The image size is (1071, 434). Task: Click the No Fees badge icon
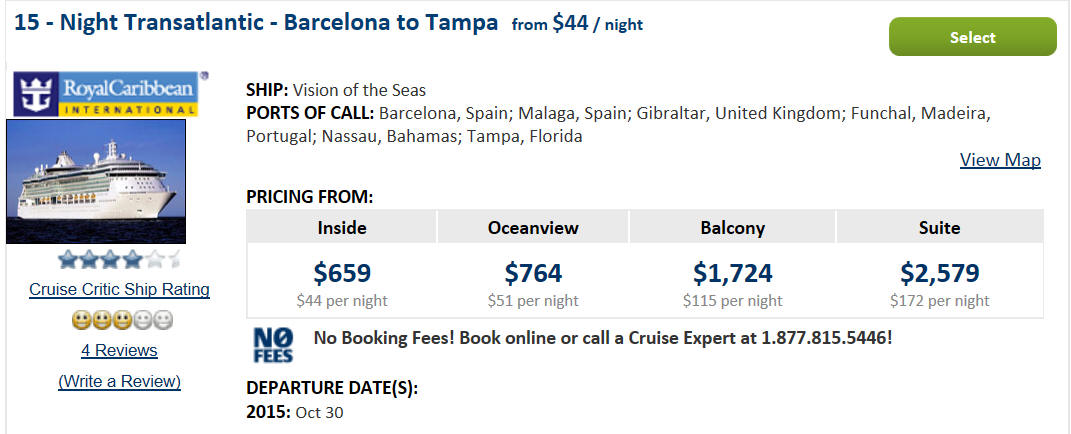[273, 345]
